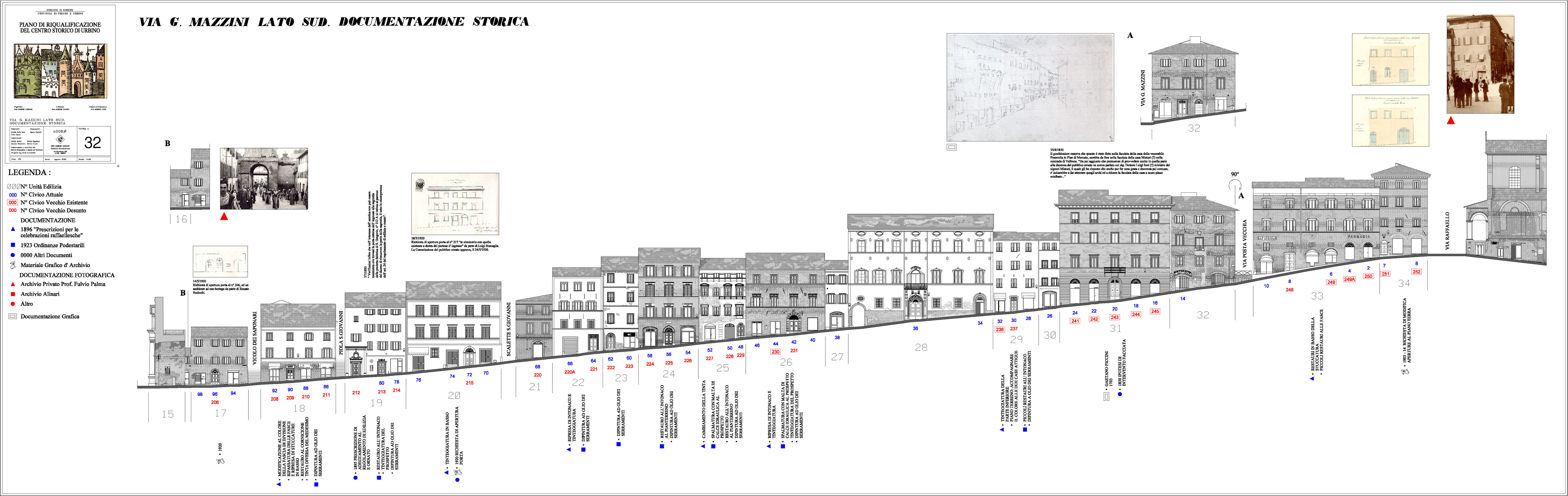The width and height of the screenshot is (1568, 496).
Task: Click the blue square under unit 23 Dipintura ad Olio note
Action: tap(619, 444)
